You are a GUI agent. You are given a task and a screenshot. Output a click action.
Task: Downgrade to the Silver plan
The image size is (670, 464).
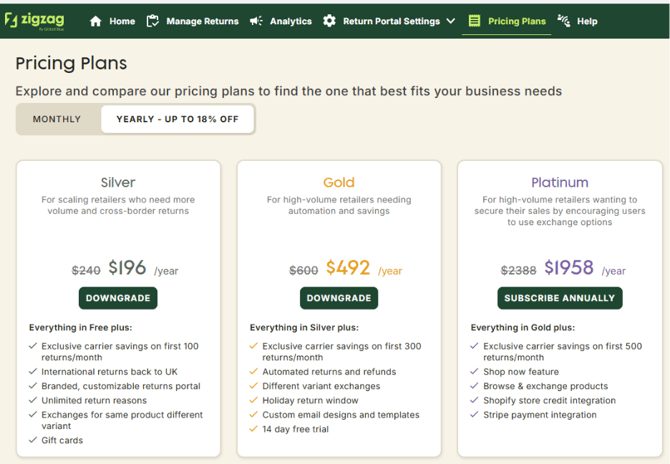pos(118,298)
